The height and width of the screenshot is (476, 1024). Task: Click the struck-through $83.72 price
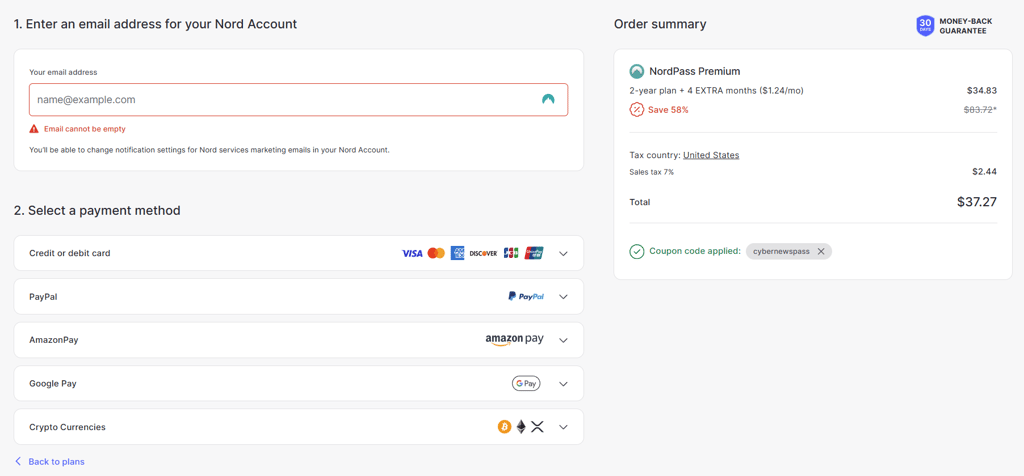click(x=978, y=110)
